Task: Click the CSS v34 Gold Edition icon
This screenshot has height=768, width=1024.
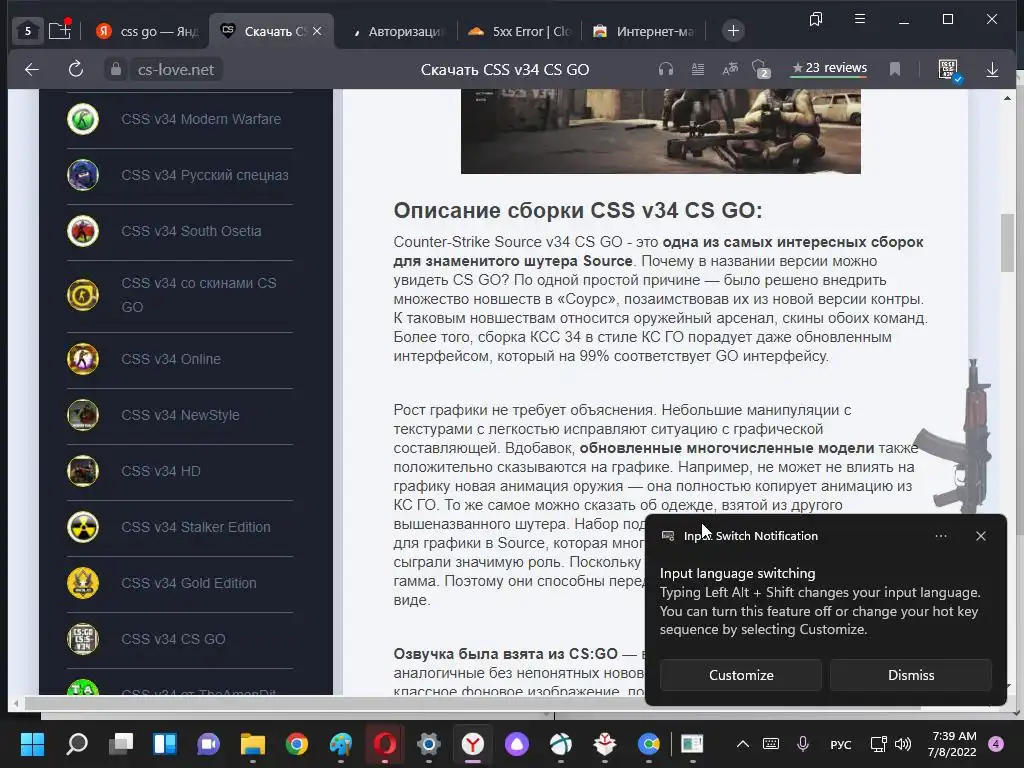Action: click(83, 583)
